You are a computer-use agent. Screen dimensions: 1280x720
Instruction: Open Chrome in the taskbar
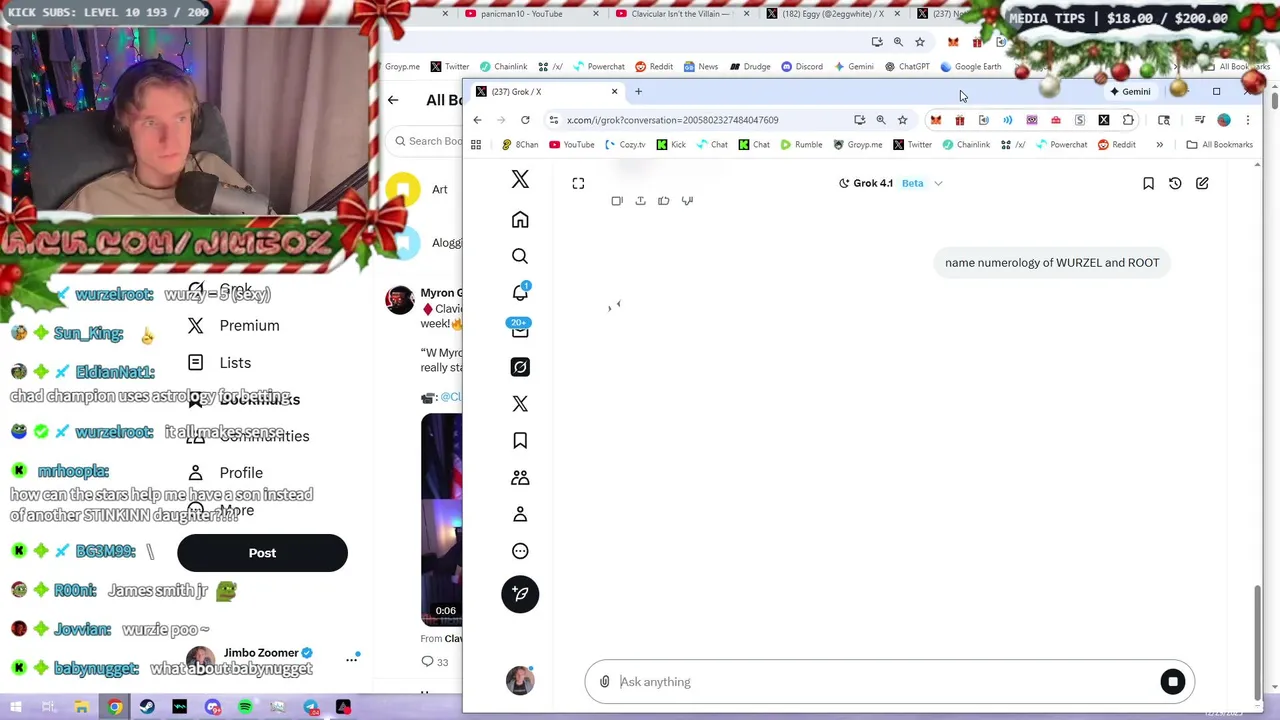[x=114, y=708]
